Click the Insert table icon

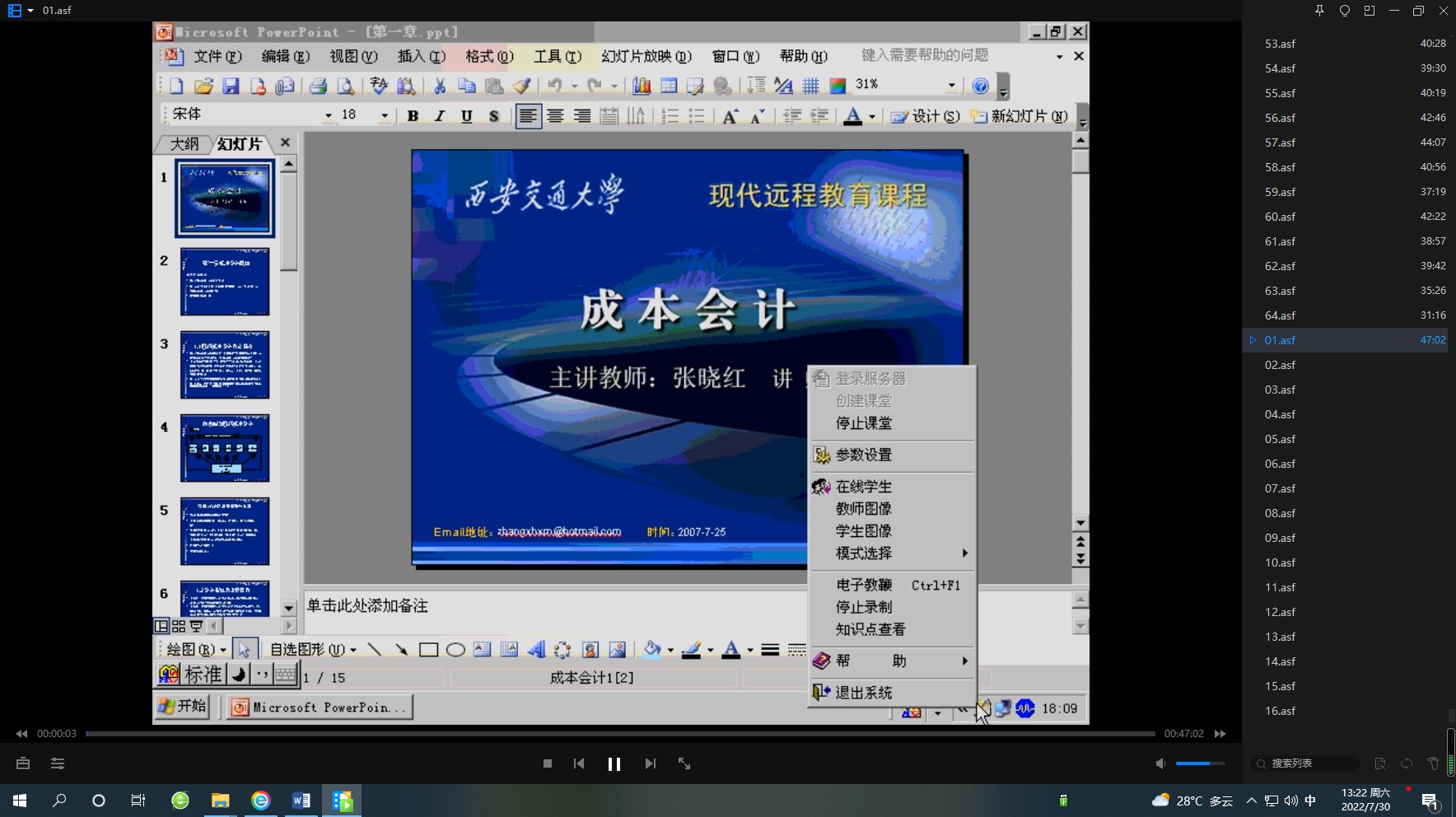[669, 86]
